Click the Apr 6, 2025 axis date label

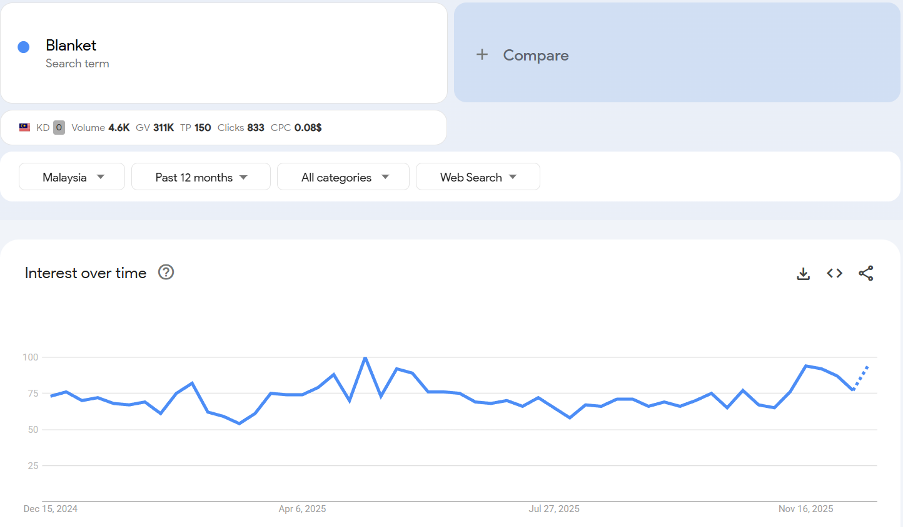pyautogui.click(x=303, y=509)
